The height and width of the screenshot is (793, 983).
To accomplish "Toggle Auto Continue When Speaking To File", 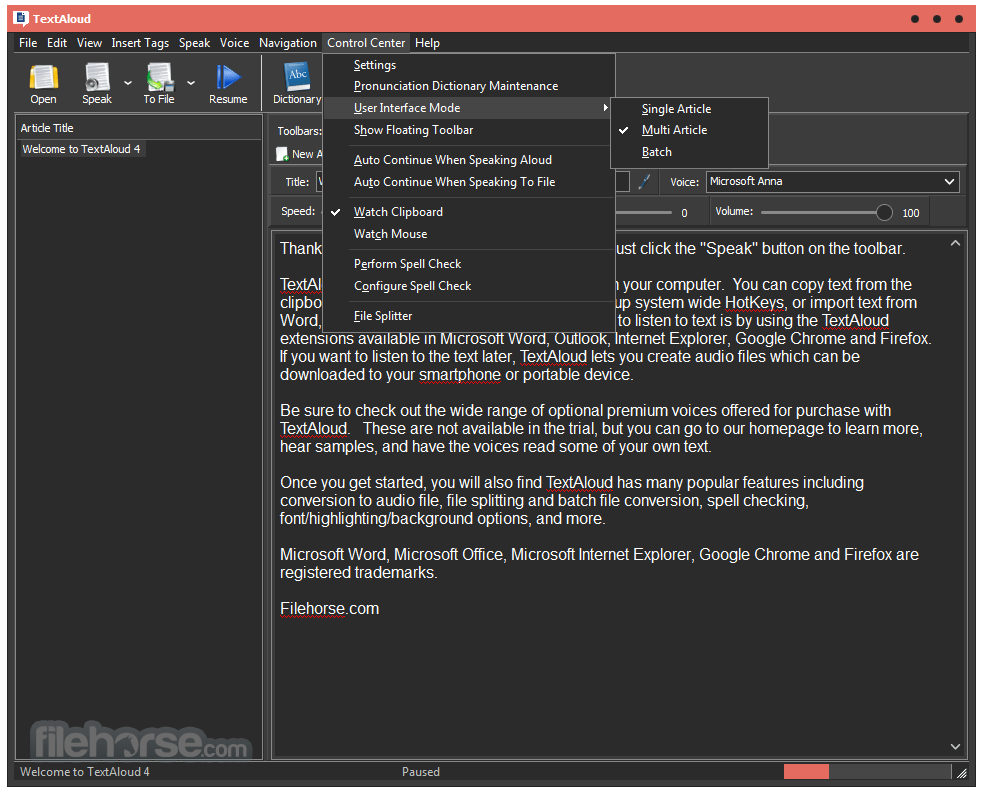I will (x=468, y=182).
